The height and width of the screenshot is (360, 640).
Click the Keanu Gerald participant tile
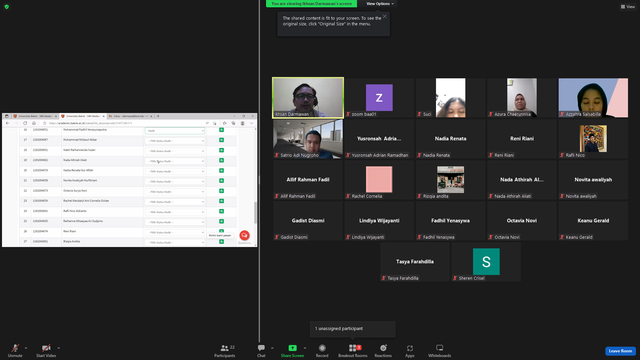coord(593,220)
